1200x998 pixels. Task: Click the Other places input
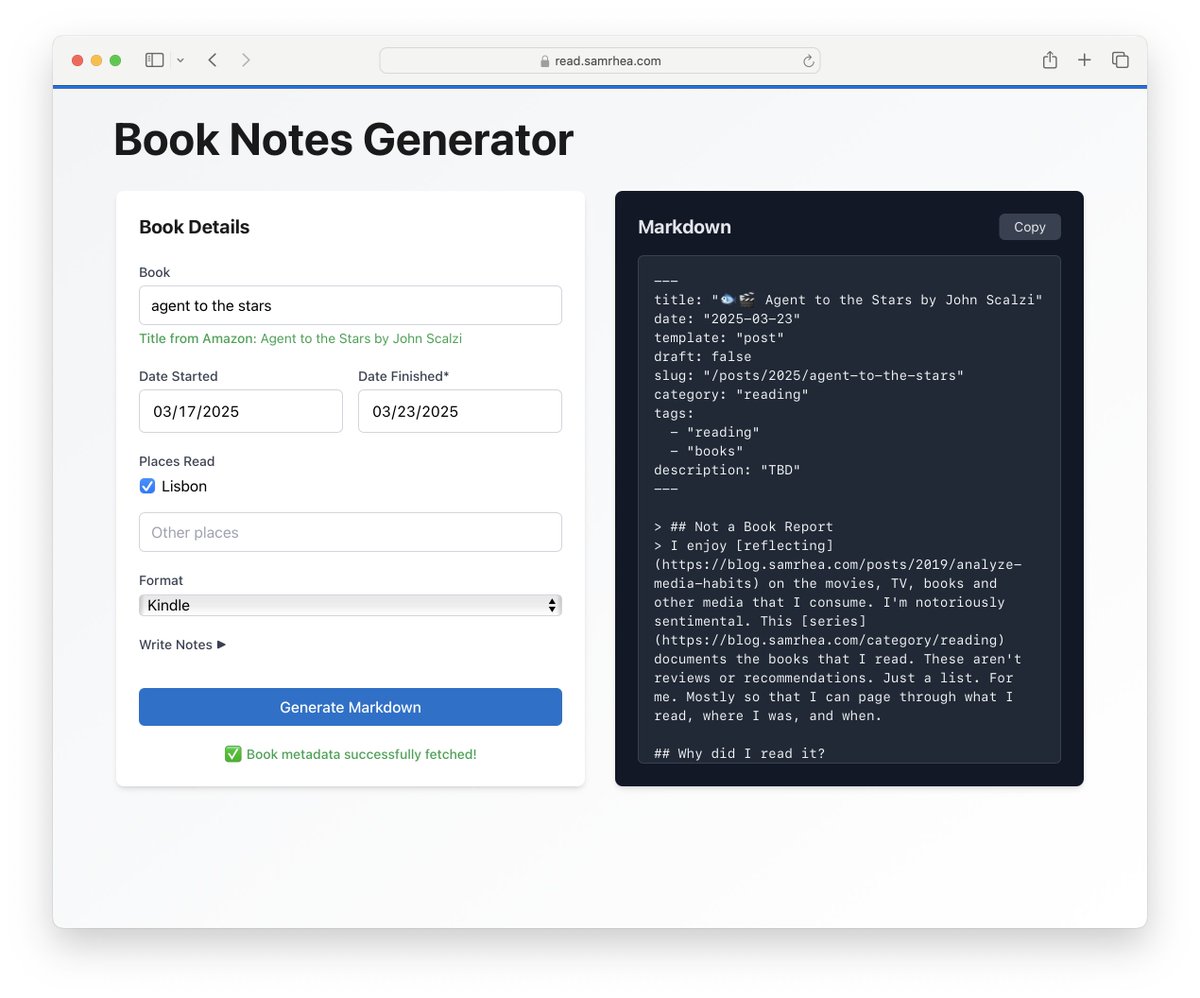[x=350, y=532]
